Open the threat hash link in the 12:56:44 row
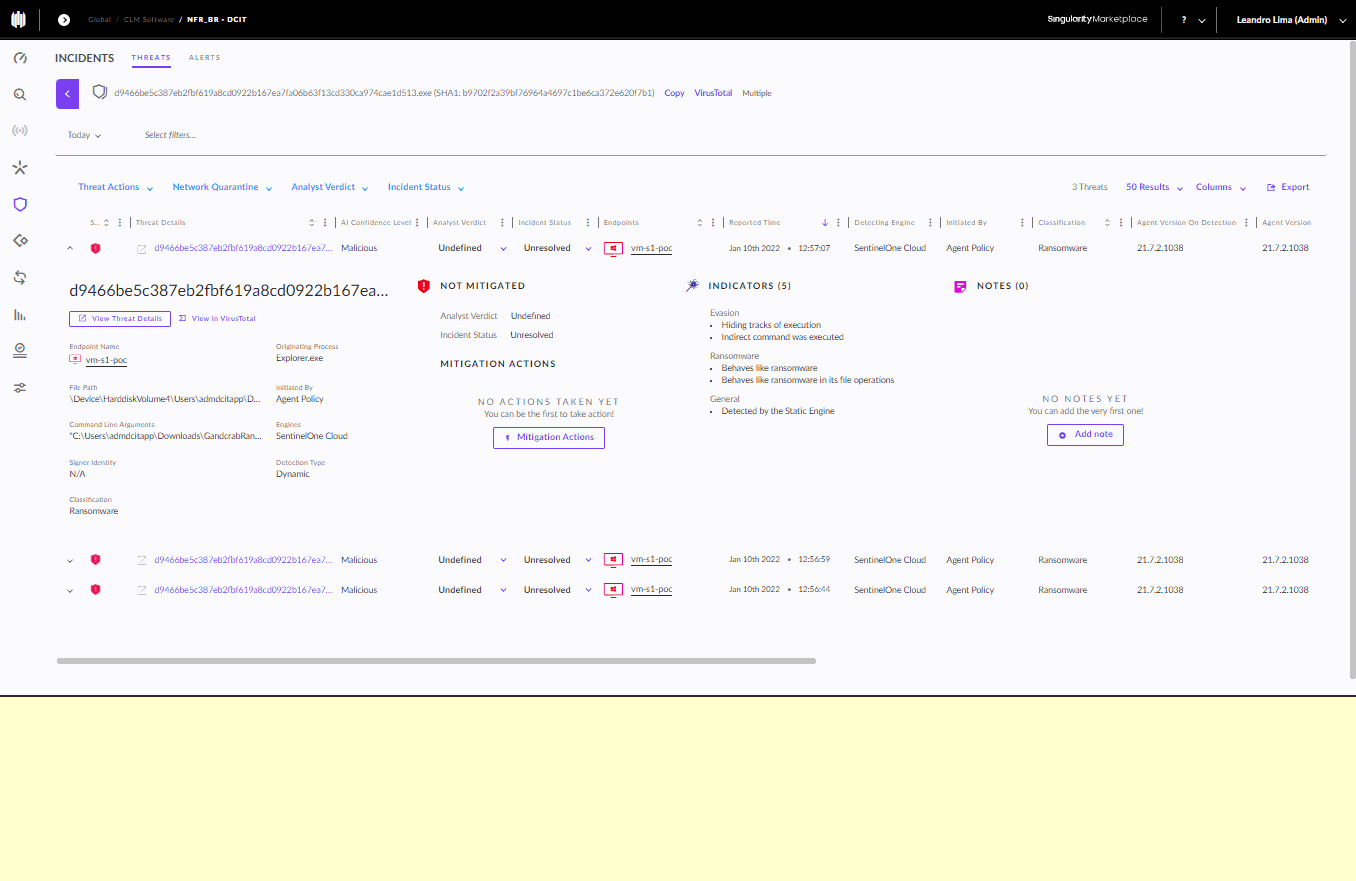Viewport: 1356px width, 881px height. pos(243,590)
